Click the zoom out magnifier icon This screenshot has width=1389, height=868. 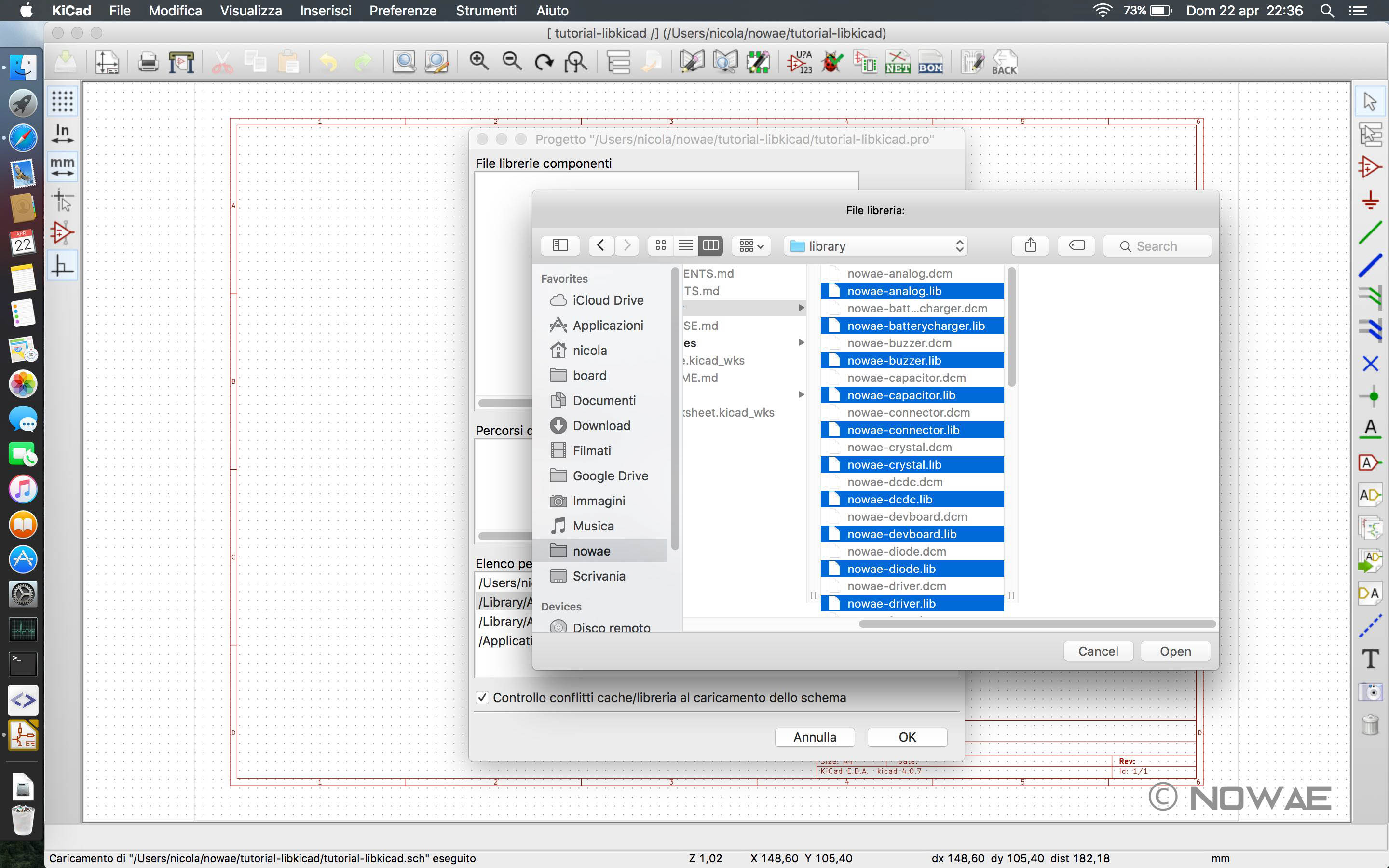tap(511, 61)
